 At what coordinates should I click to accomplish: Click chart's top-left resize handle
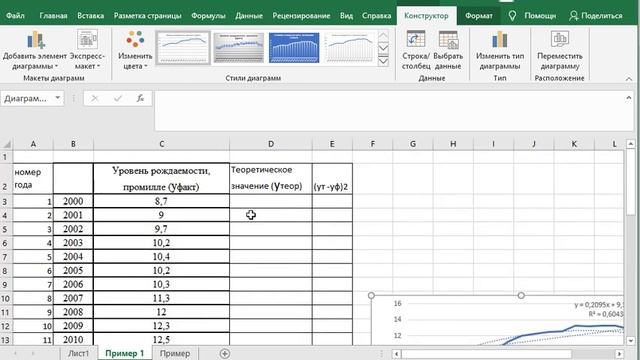coord(371,295)
